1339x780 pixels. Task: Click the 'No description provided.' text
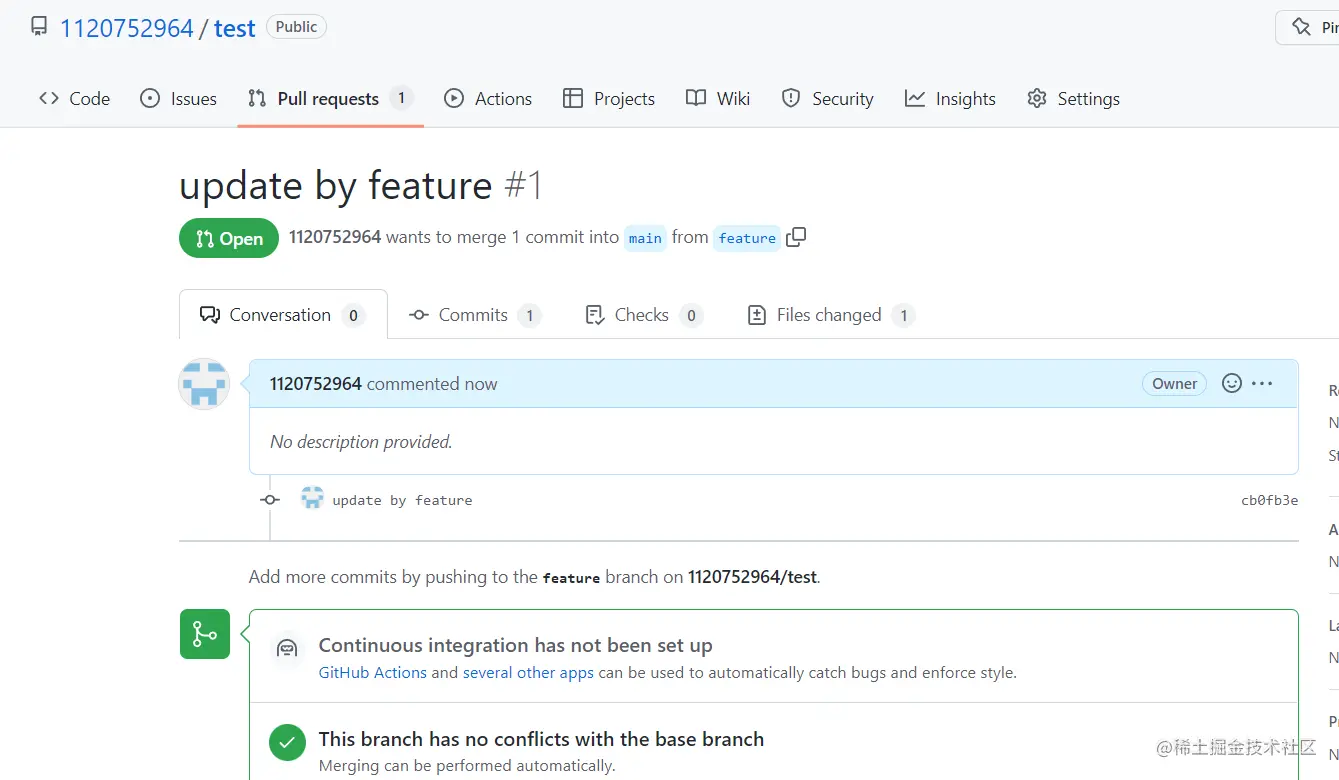pos(361,442)
